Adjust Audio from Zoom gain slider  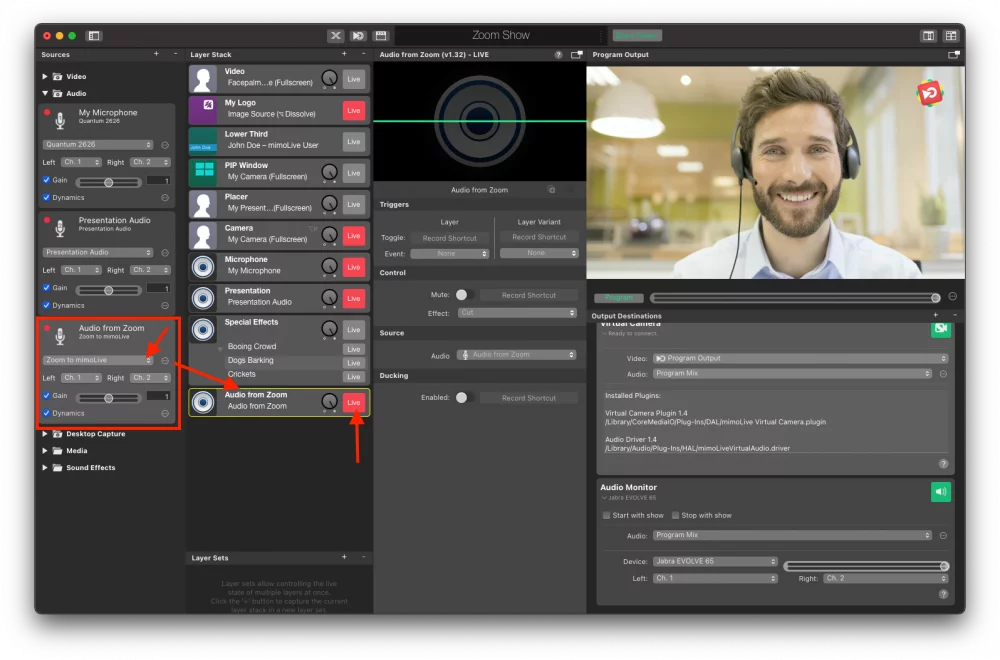(108, 398)
